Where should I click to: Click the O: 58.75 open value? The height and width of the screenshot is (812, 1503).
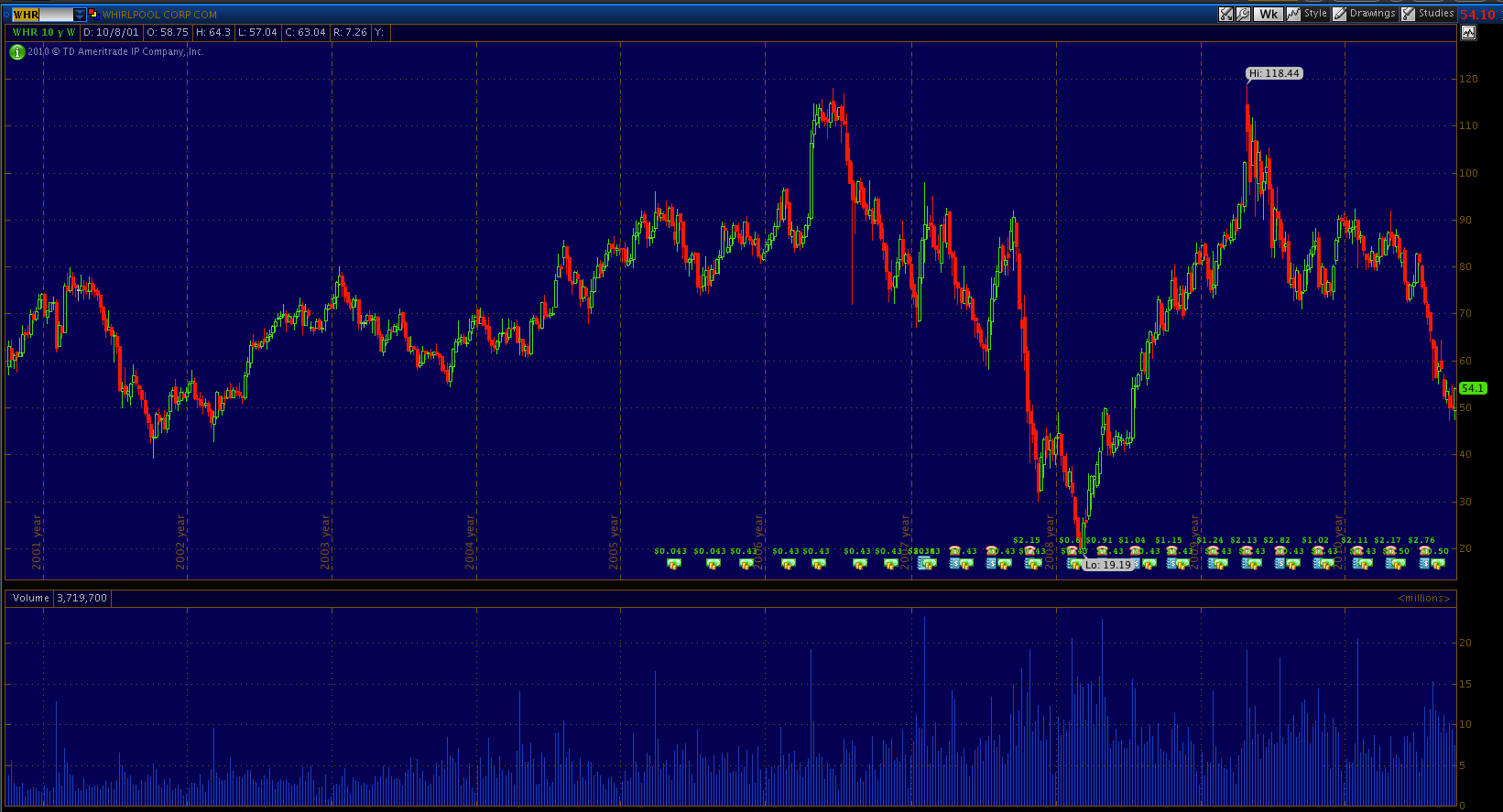[x=167, y=32]
